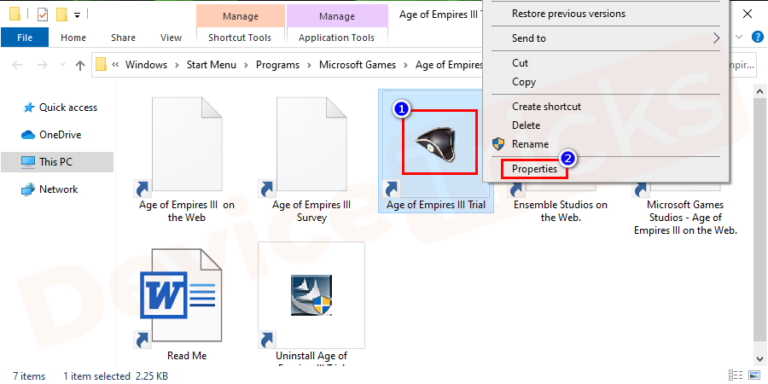Click the Network icon in sidebar

pyautogui.click(x=28, y=190)
